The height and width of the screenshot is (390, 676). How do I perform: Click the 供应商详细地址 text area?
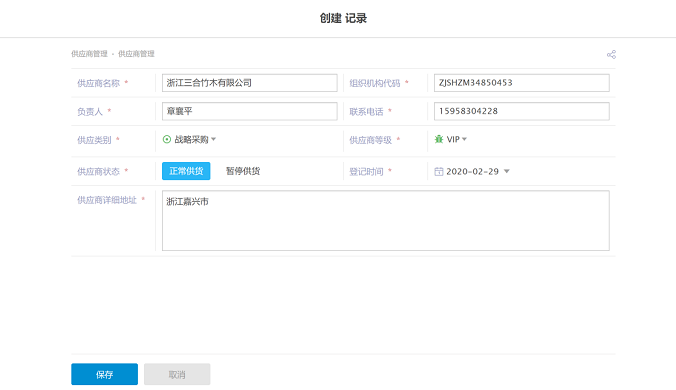click(386, 221)
